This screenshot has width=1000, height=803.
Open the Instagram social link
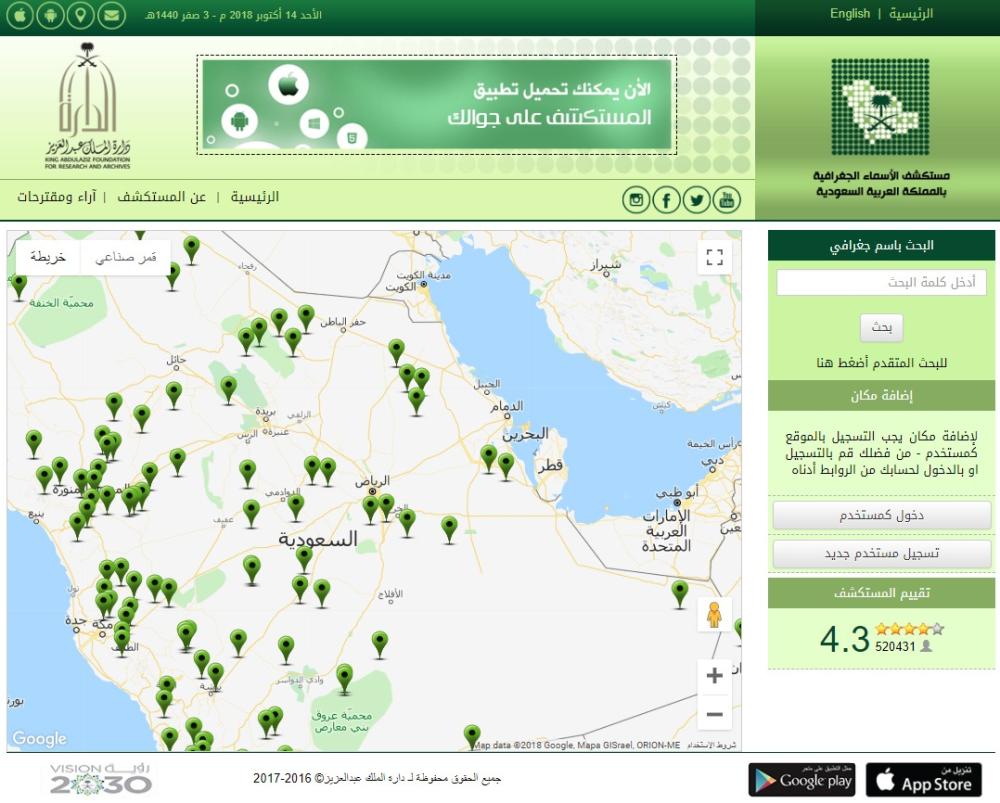point(636,200)
